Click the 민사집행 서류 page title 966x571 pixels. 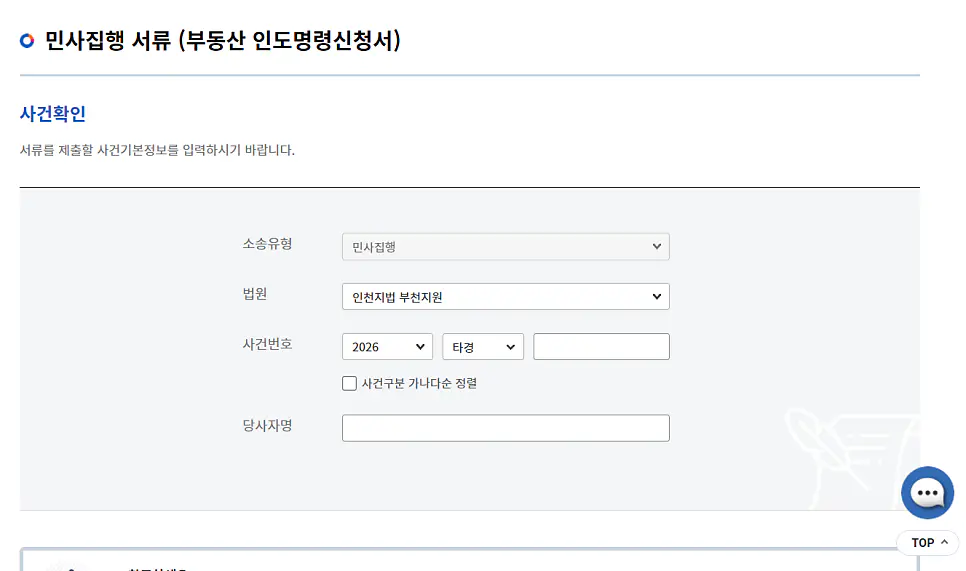pyautogui.click(x=223, y=41)
